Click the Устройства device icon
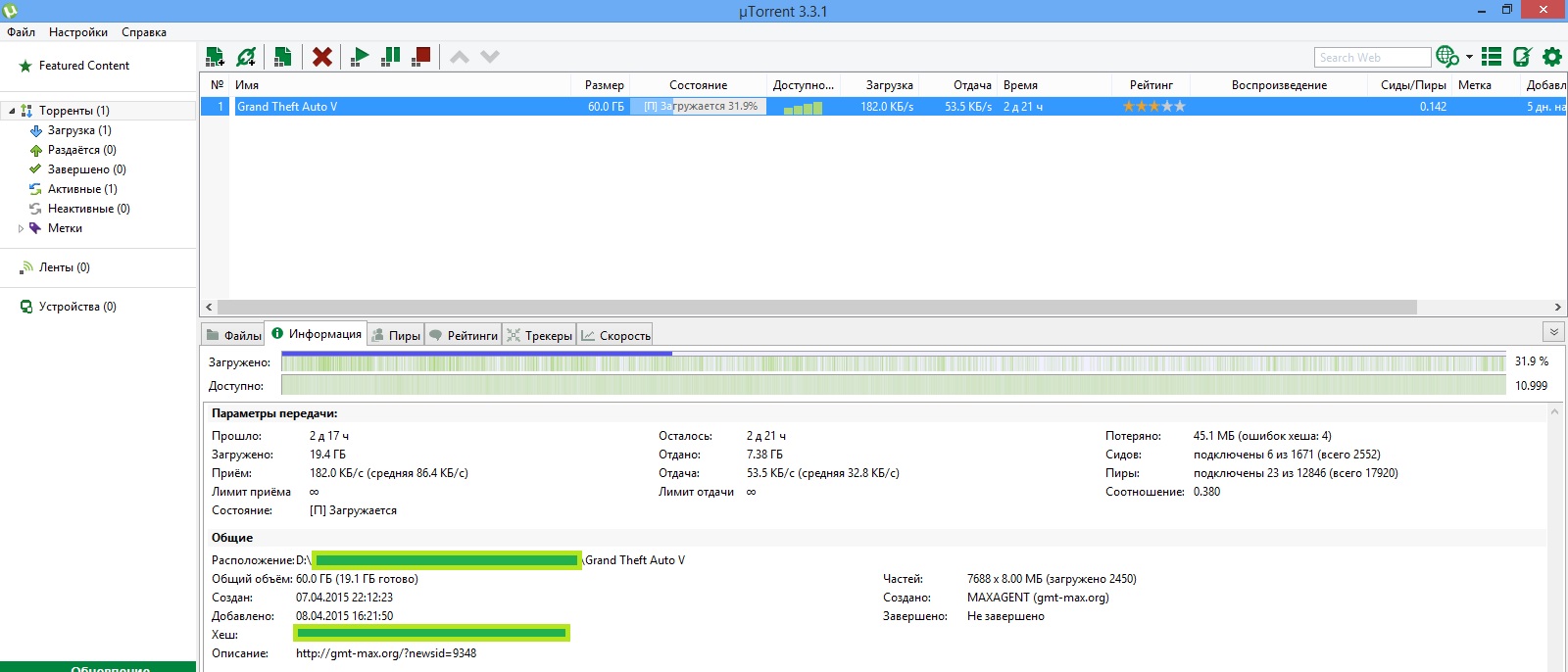This screenshot has width=1568, height=672. 26,307
